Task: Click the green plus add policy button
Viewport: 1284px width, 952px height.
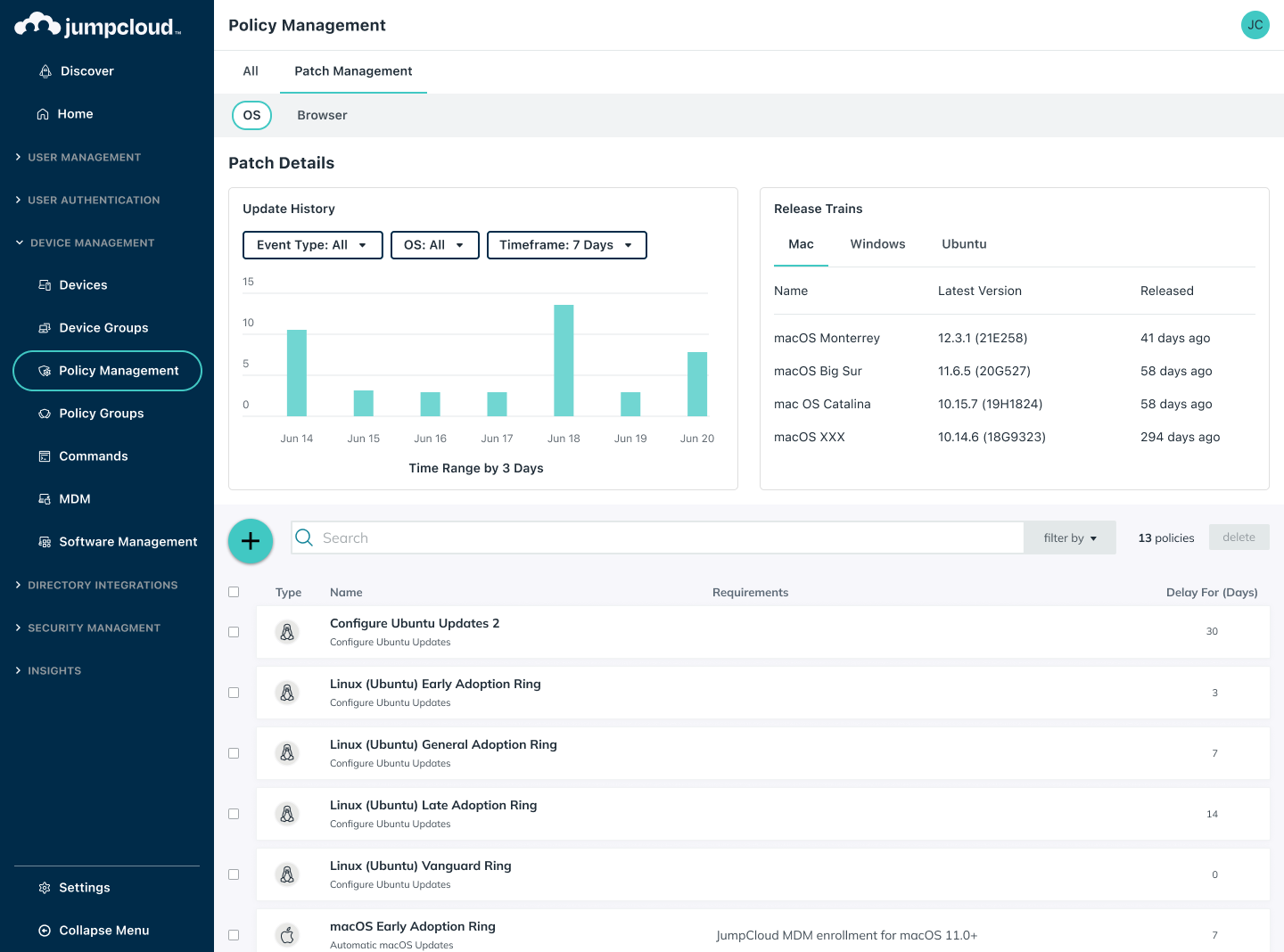Action: tap(251, 541)
